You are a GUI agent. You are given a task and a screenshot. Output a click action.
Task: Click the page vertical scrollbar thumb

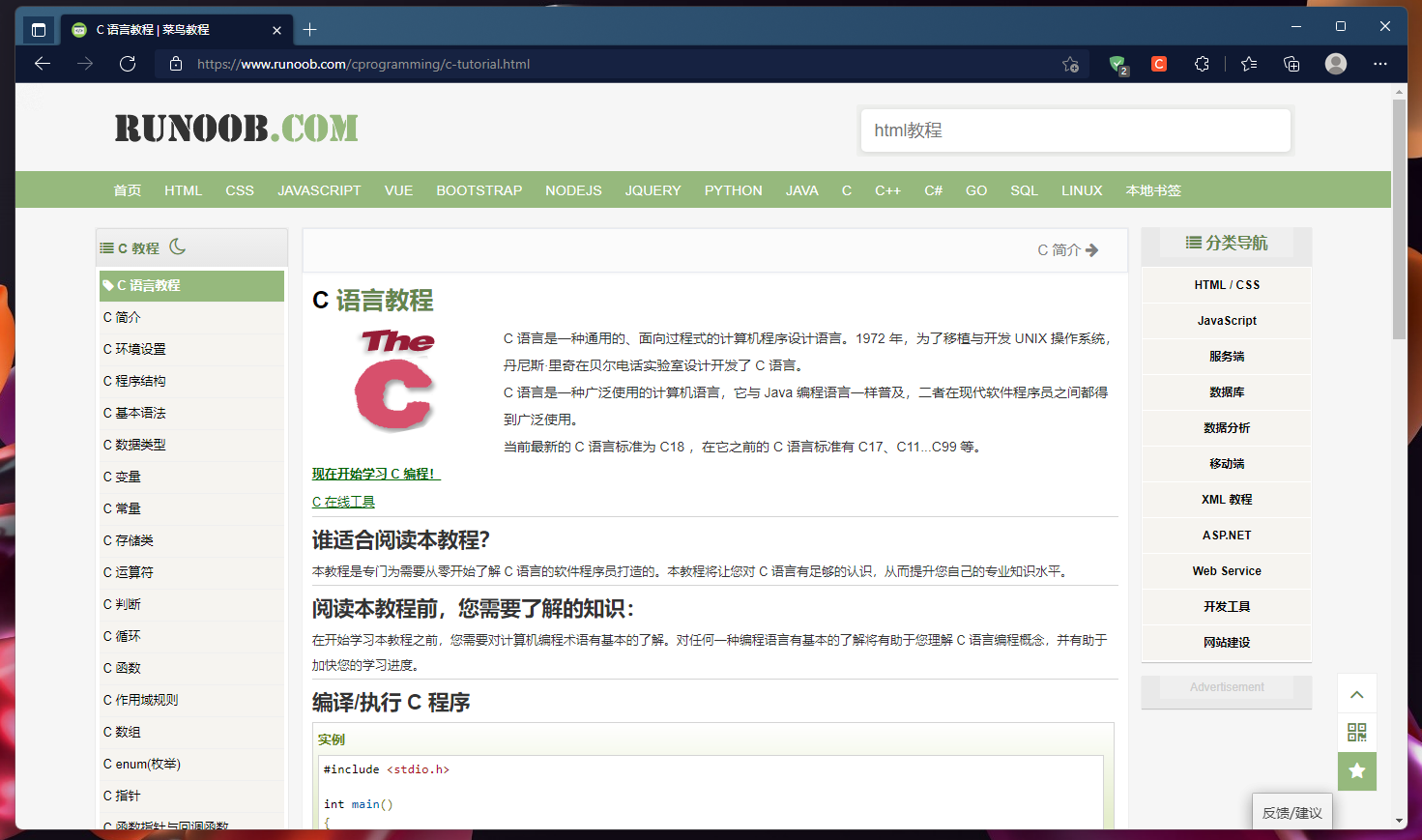1400,218
